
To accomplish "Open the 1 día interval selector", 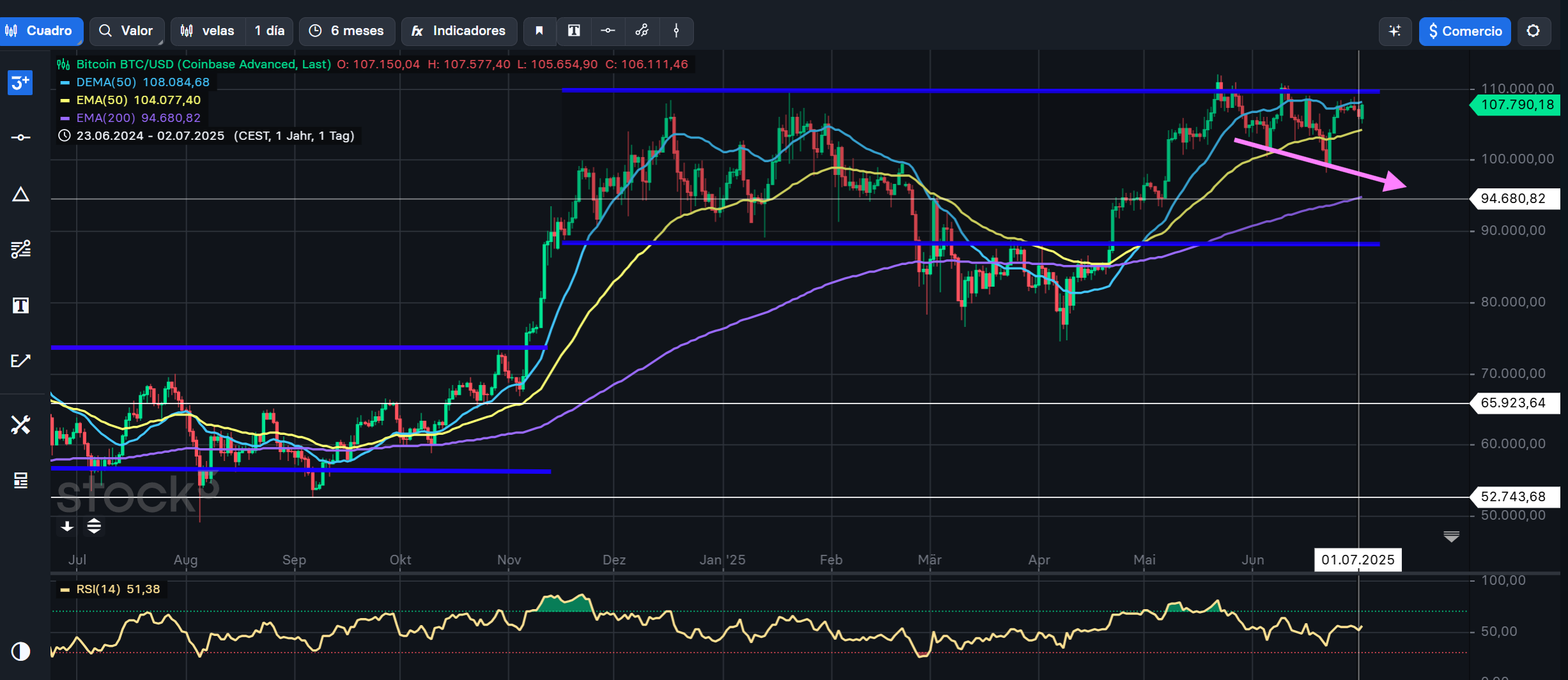I will 269,31.
